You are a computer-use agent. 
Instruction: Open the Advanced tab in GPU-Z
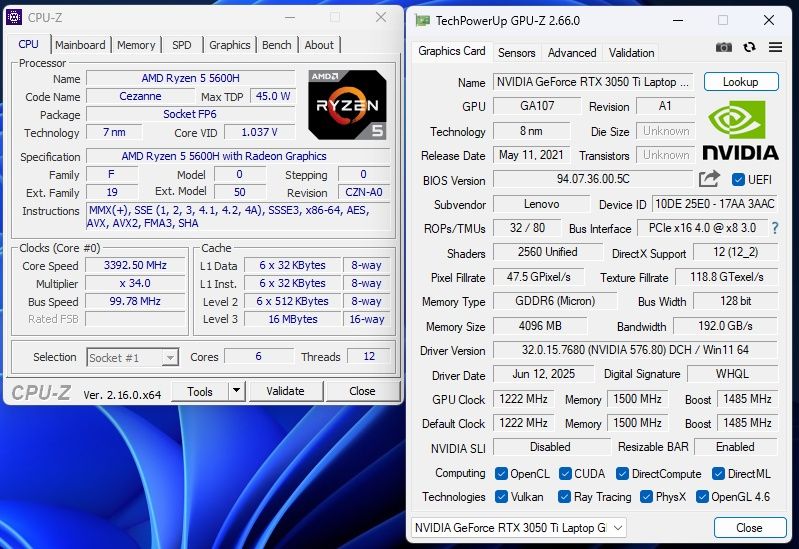(x=572, y=53)
